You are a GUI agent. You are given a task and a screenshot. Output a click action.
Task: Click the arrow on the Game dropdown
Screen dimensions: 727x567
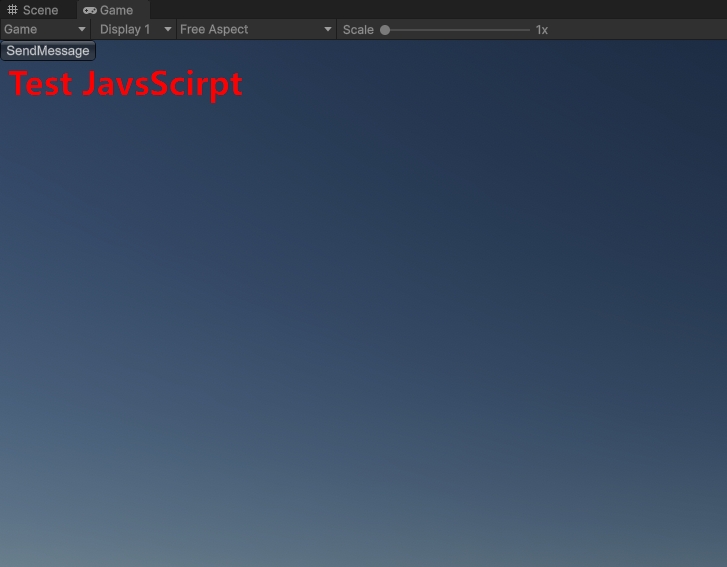[82, 30]
